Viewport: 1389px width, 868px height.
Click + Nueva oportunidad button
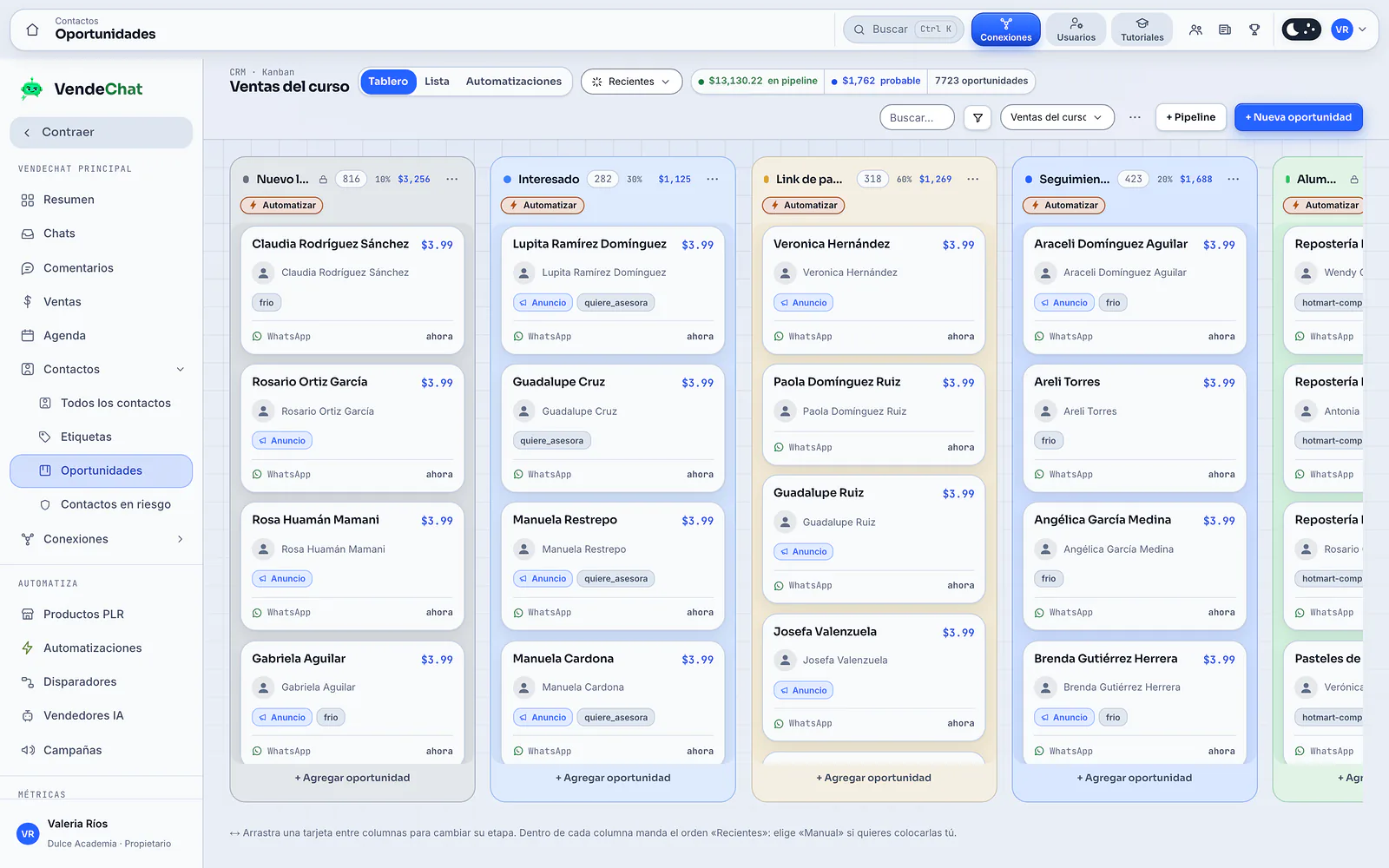[1298, 117]
